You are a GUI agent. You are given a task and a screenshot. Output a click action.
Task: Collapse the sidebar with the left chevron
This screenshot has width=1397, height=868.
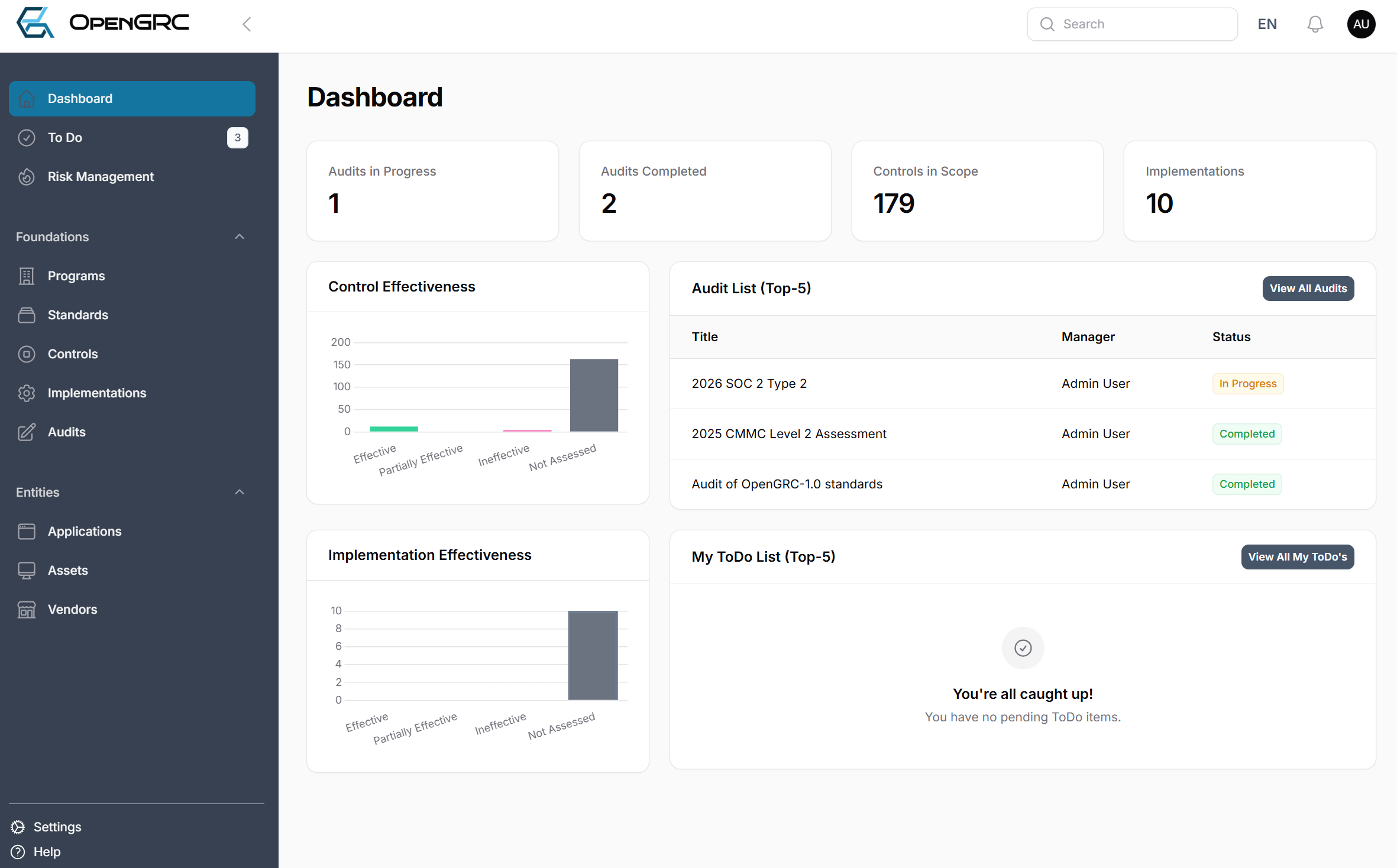247,24
